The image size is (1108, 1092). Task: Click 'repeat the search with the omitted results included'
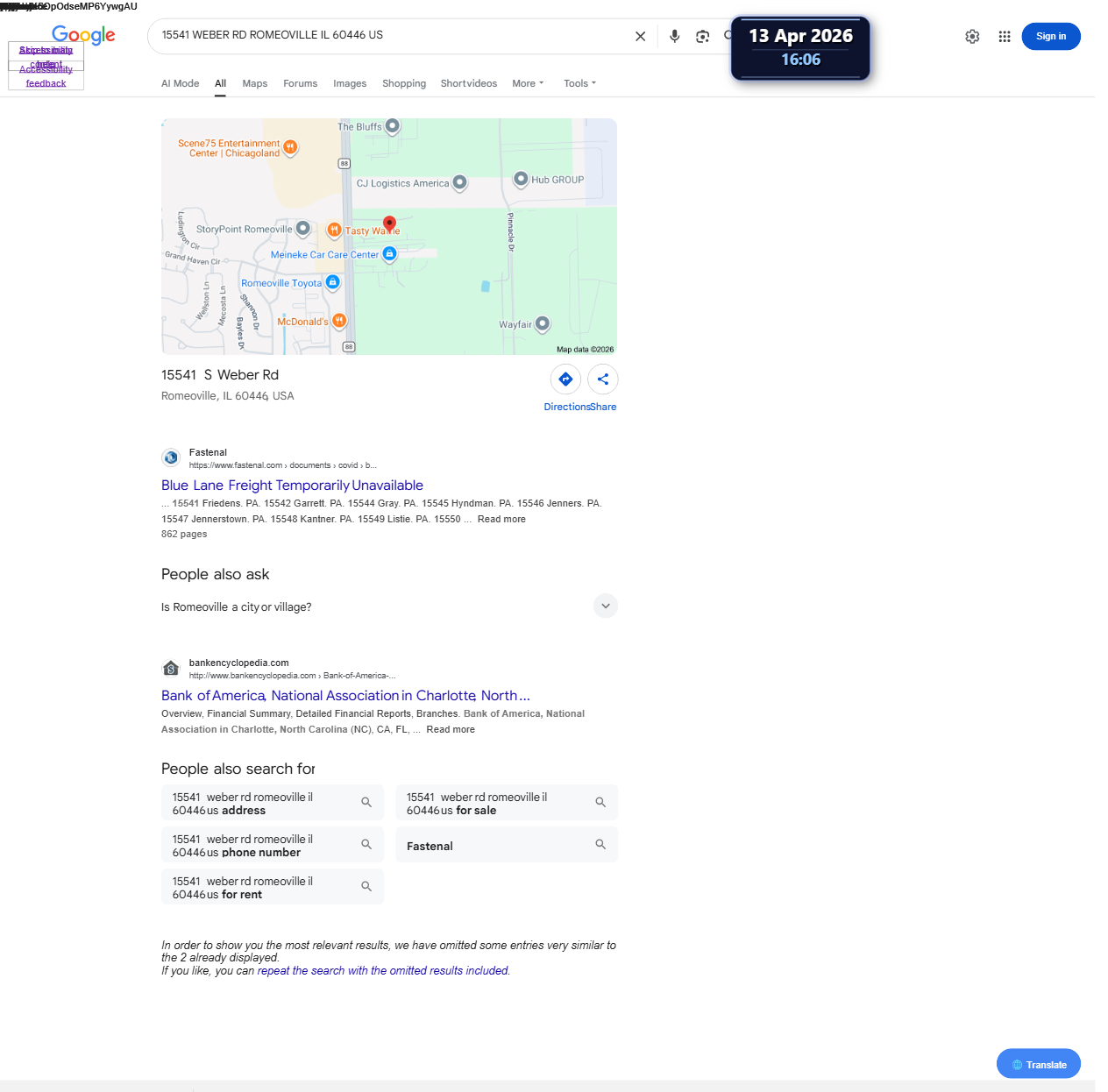(383, 970)
